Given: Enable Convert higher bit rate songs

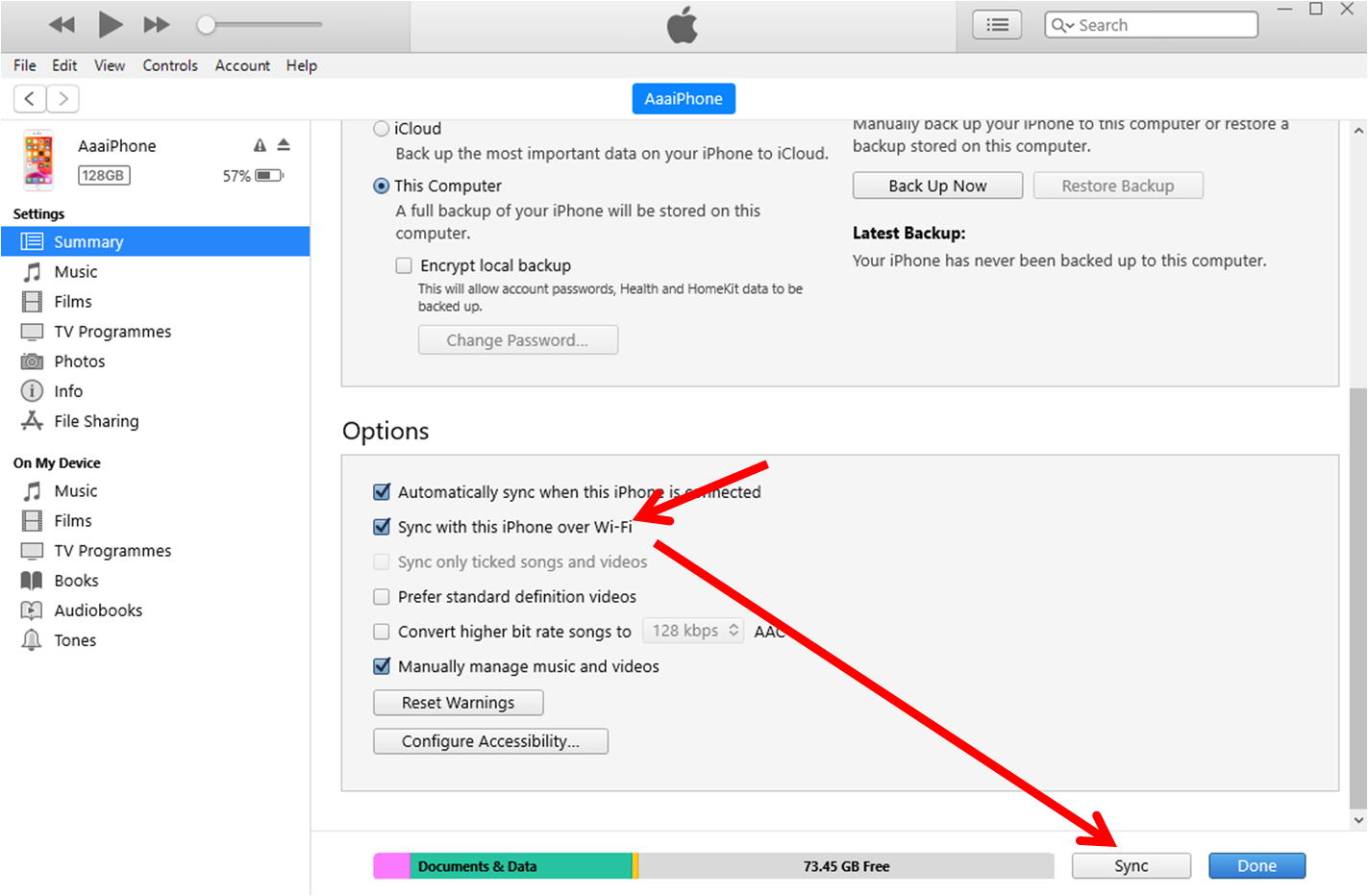Looking at the screenshot, I should [x=382, y=632].
